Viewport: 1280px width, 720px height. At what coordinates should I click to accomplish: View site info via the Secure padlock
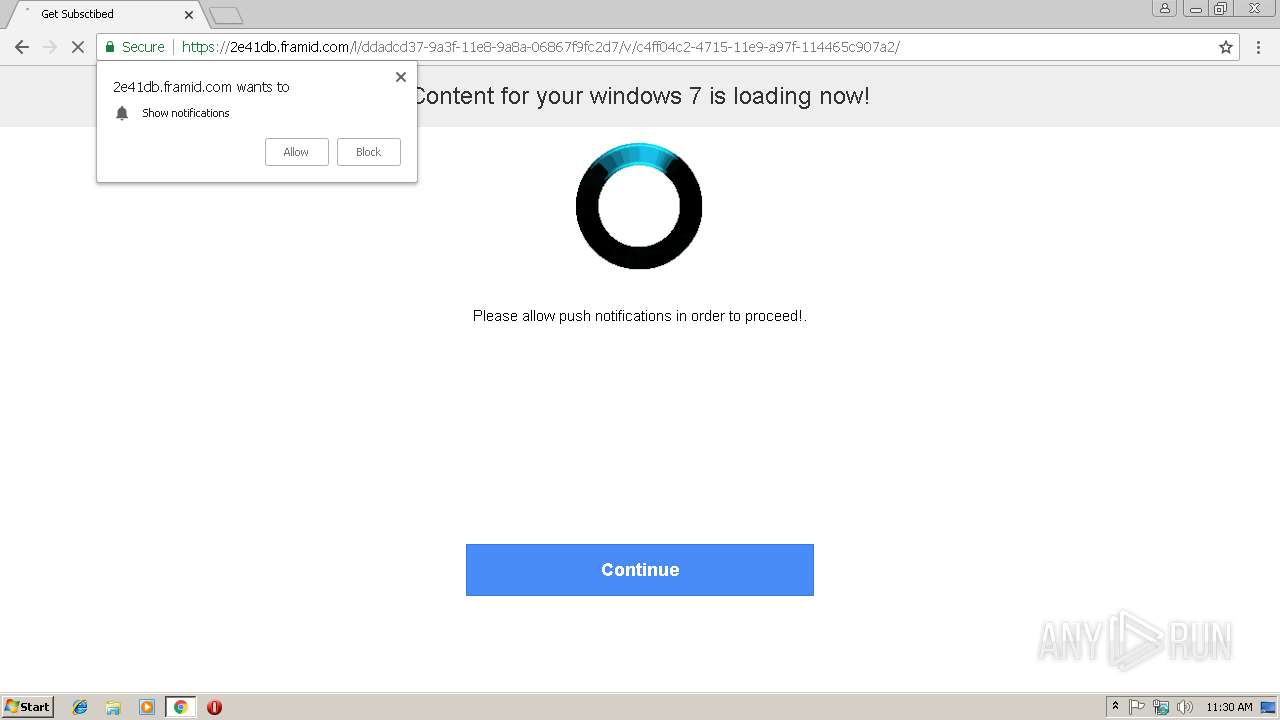click(x=135, y=47)
